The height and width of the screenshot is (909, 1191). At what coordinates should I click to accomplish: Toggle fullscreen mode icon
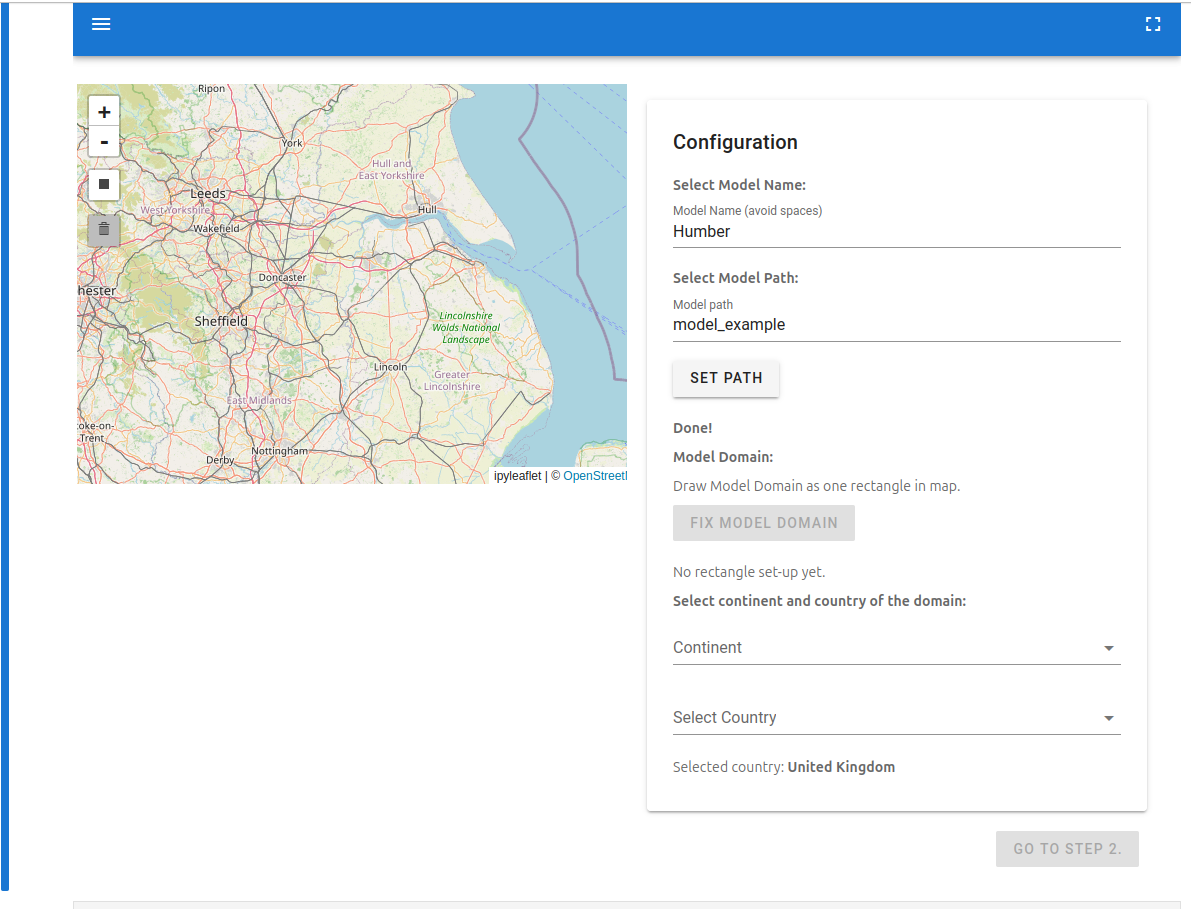(x=1152, y=24)
